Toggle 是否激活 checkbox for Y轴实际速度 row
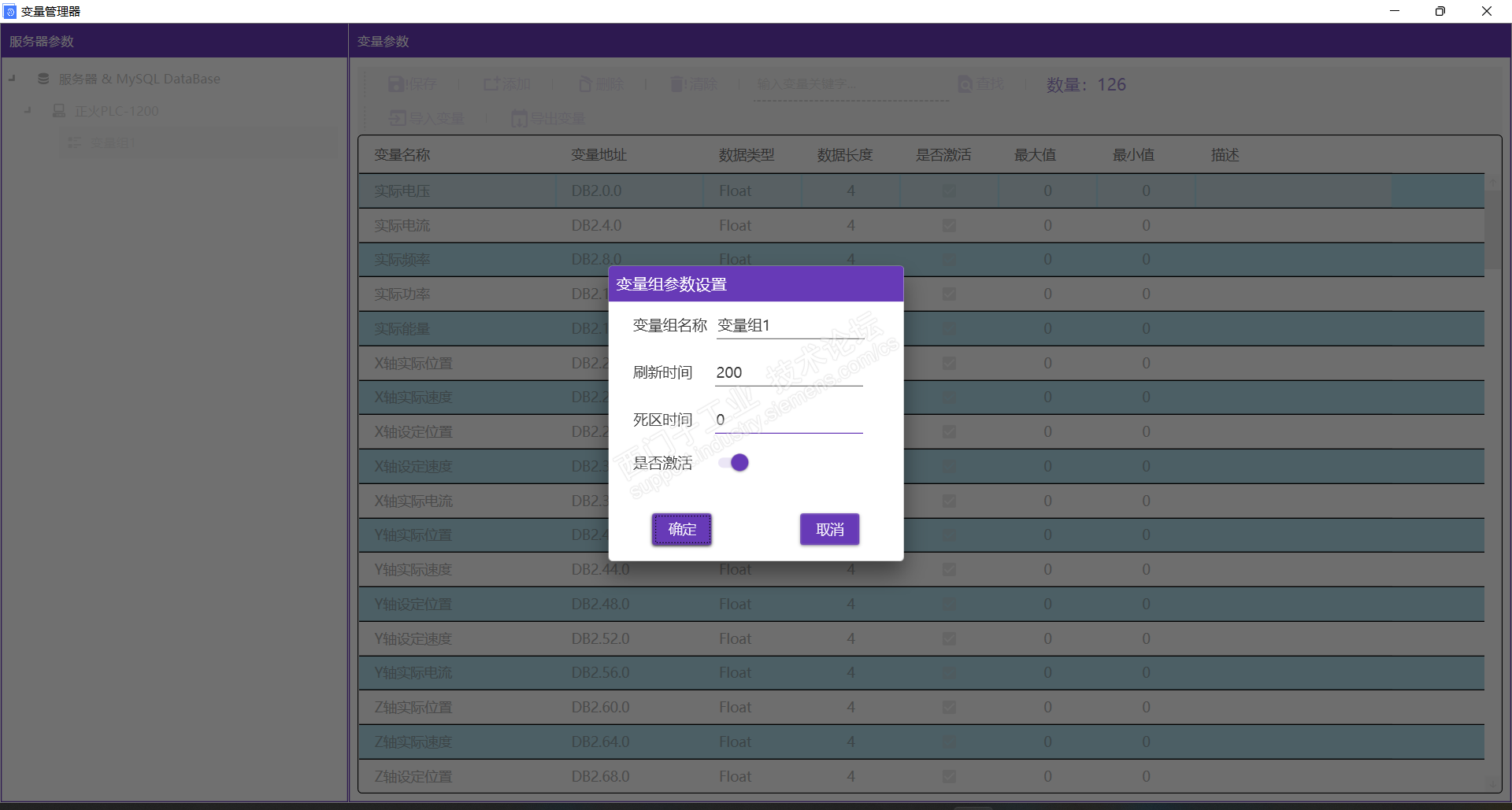 [949, 569]
